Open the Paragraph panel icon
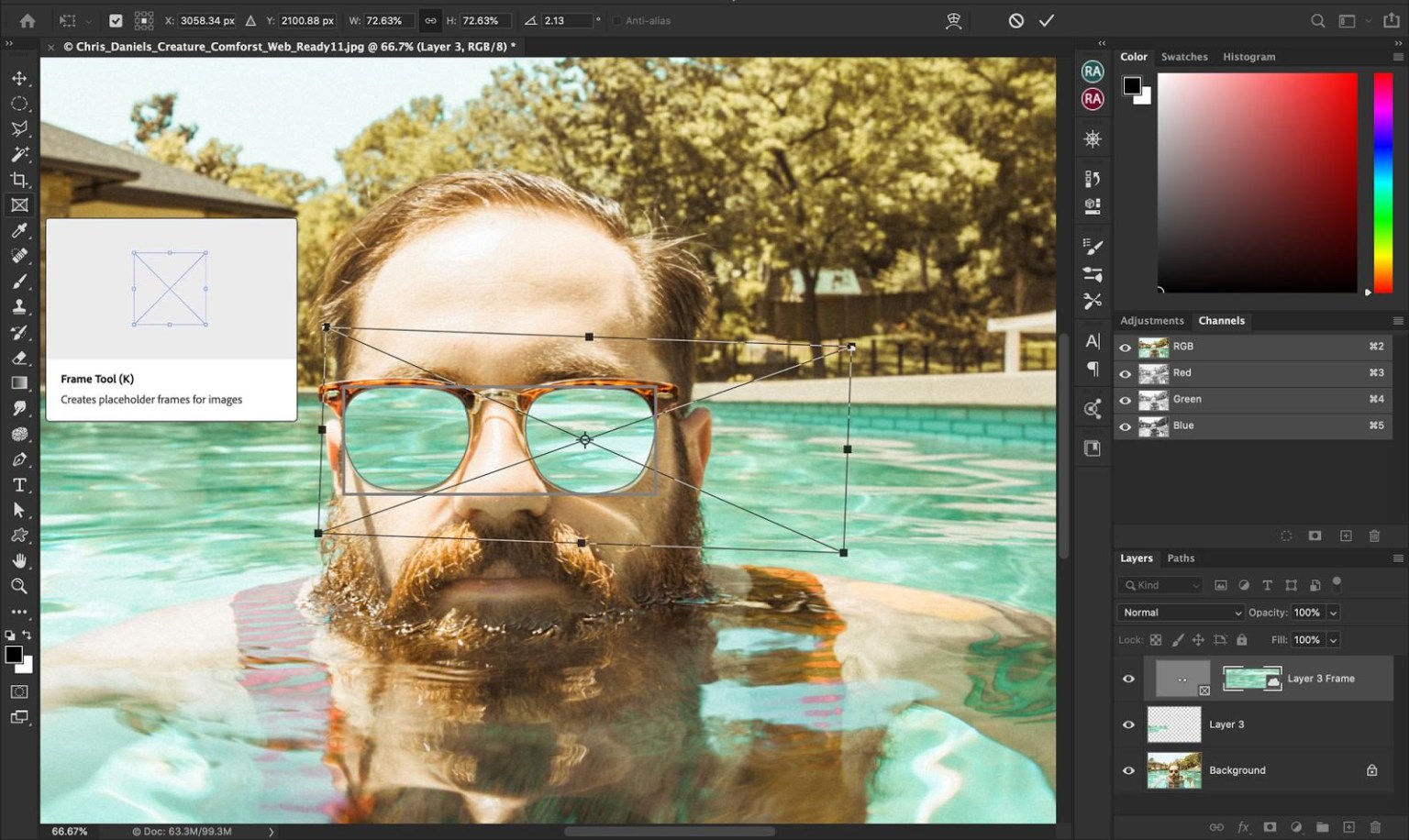Viewport: 1409px width, 840px height. 1092,370
